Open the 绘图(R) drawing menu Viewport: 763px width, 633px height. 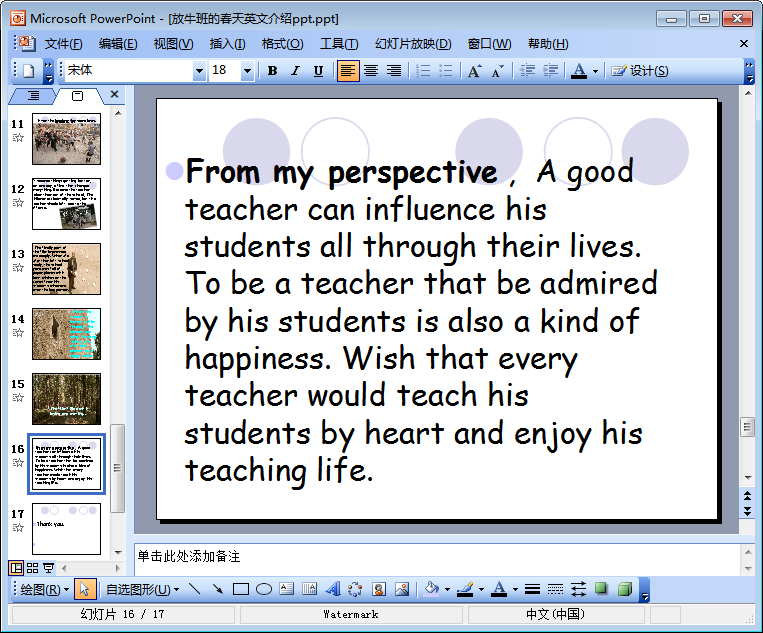point(44,590)
